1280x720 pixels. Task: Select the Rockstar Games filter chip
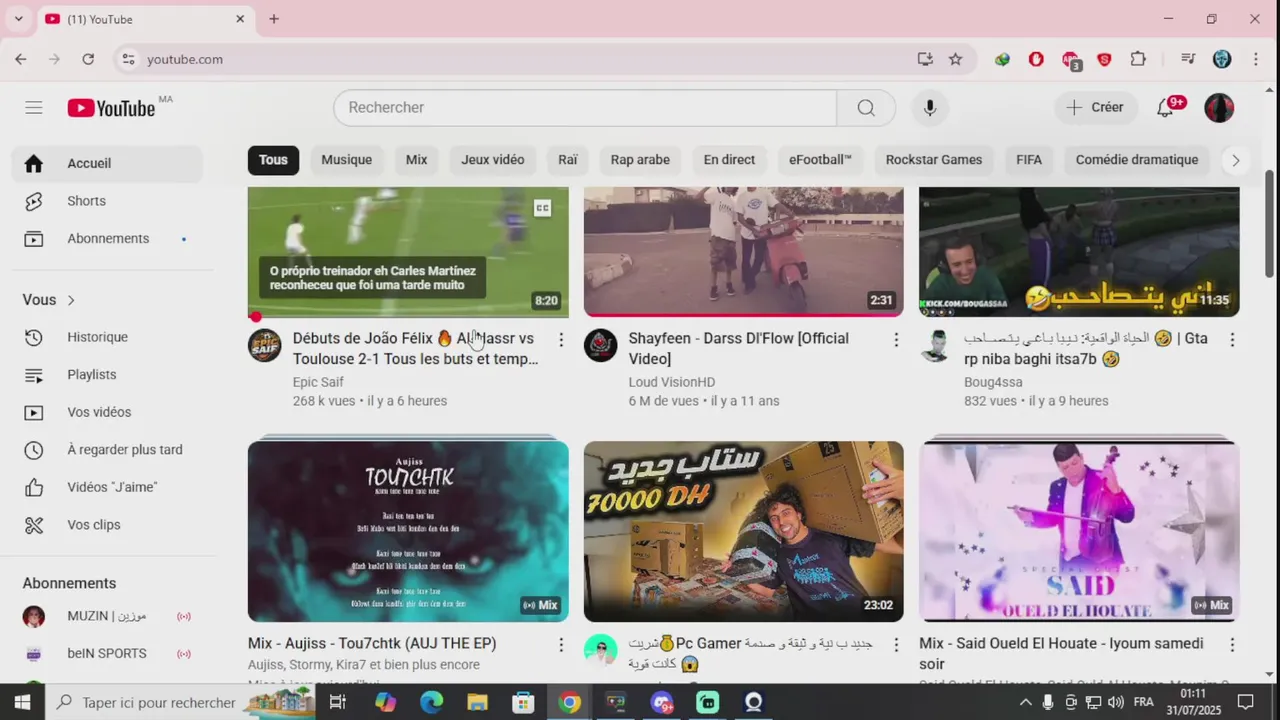click(934, 160)
